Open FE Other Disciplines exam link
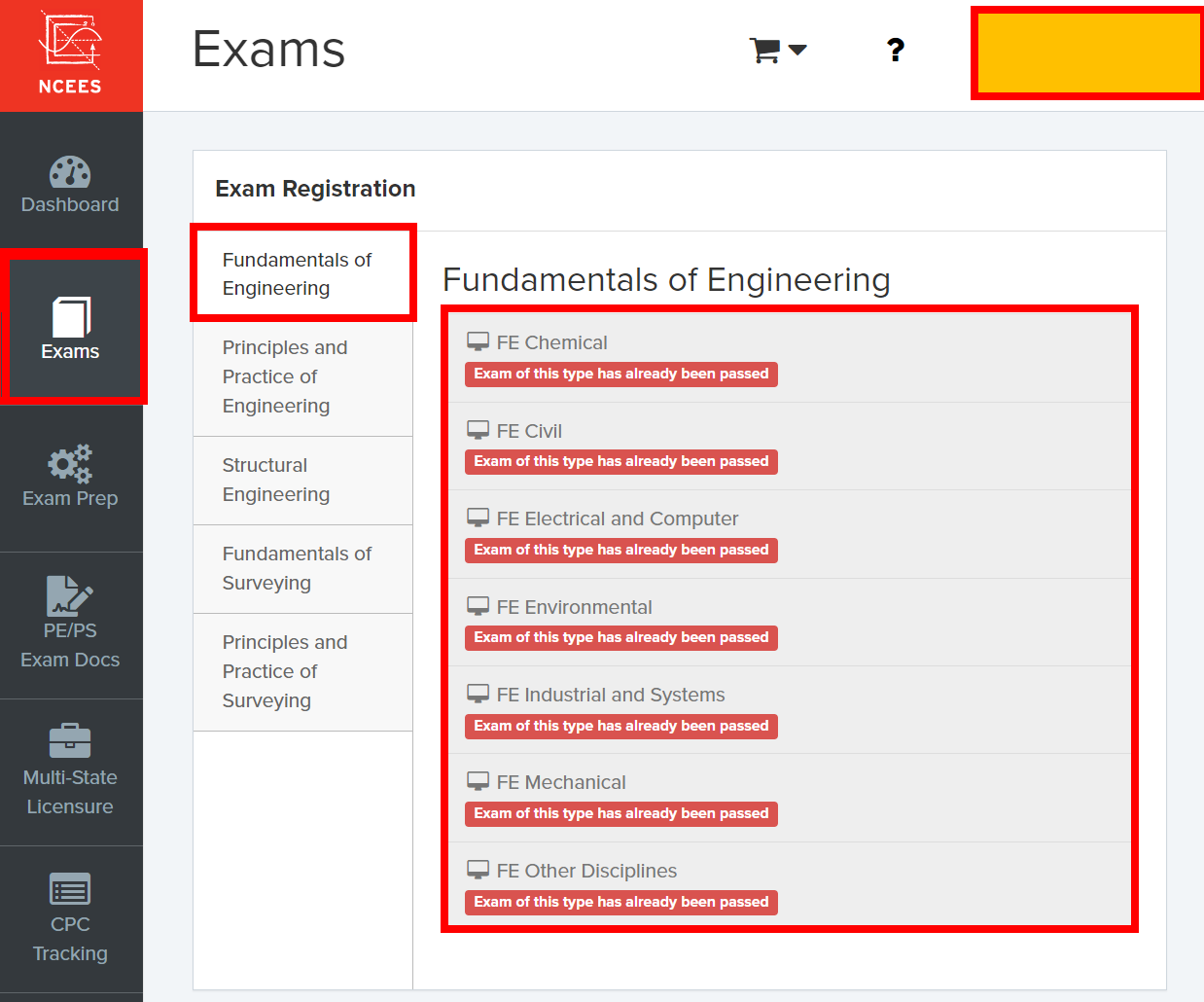The height and width of the screenshot is (1002, 1204). pyautogui.click(x=586, y=871)
